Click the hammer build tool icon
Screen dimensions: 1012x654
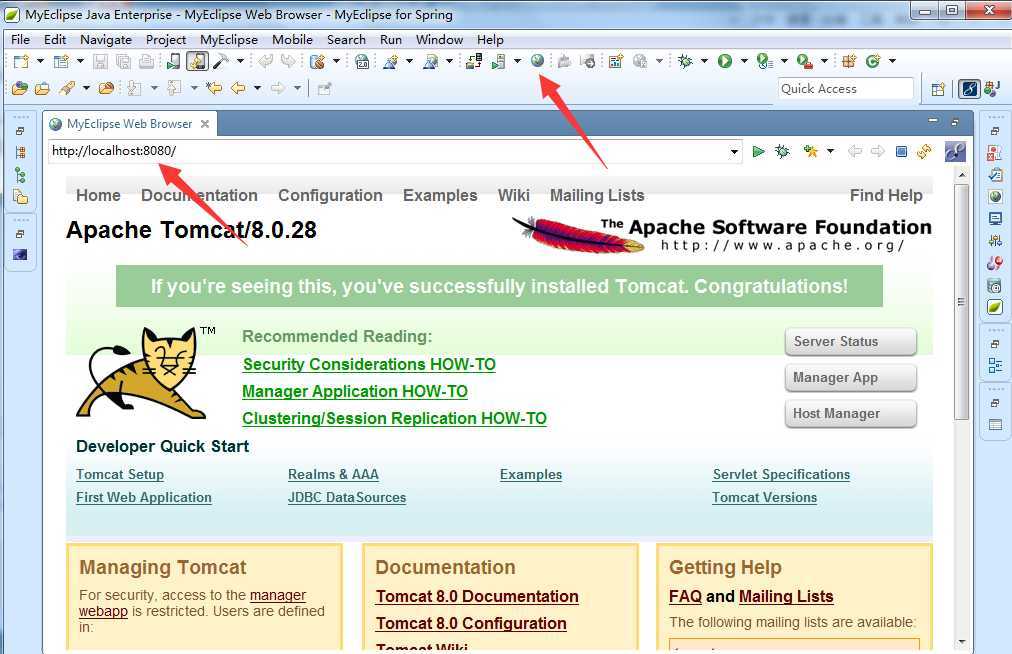(x=221, y=61)
